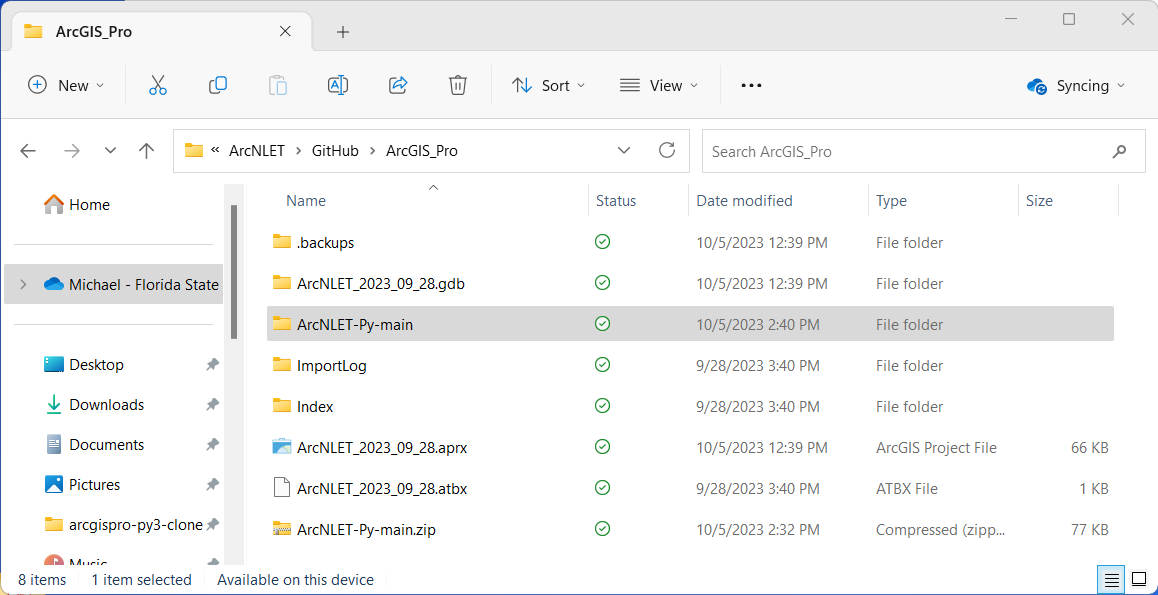Viewport: 1158px width, 595px height.
Task: Open the arcgispro-py3-clone pinned folder
Action: pos(123,525)
